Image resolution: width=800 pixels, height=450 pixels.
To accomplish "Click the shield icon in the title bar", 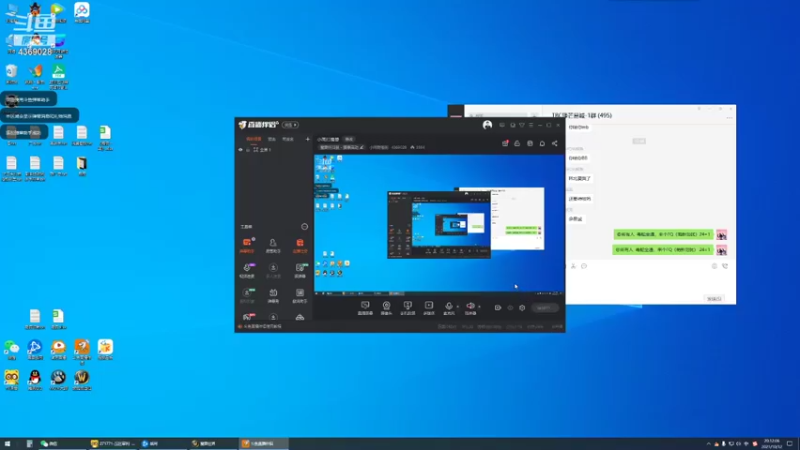I will click(521, 125).
